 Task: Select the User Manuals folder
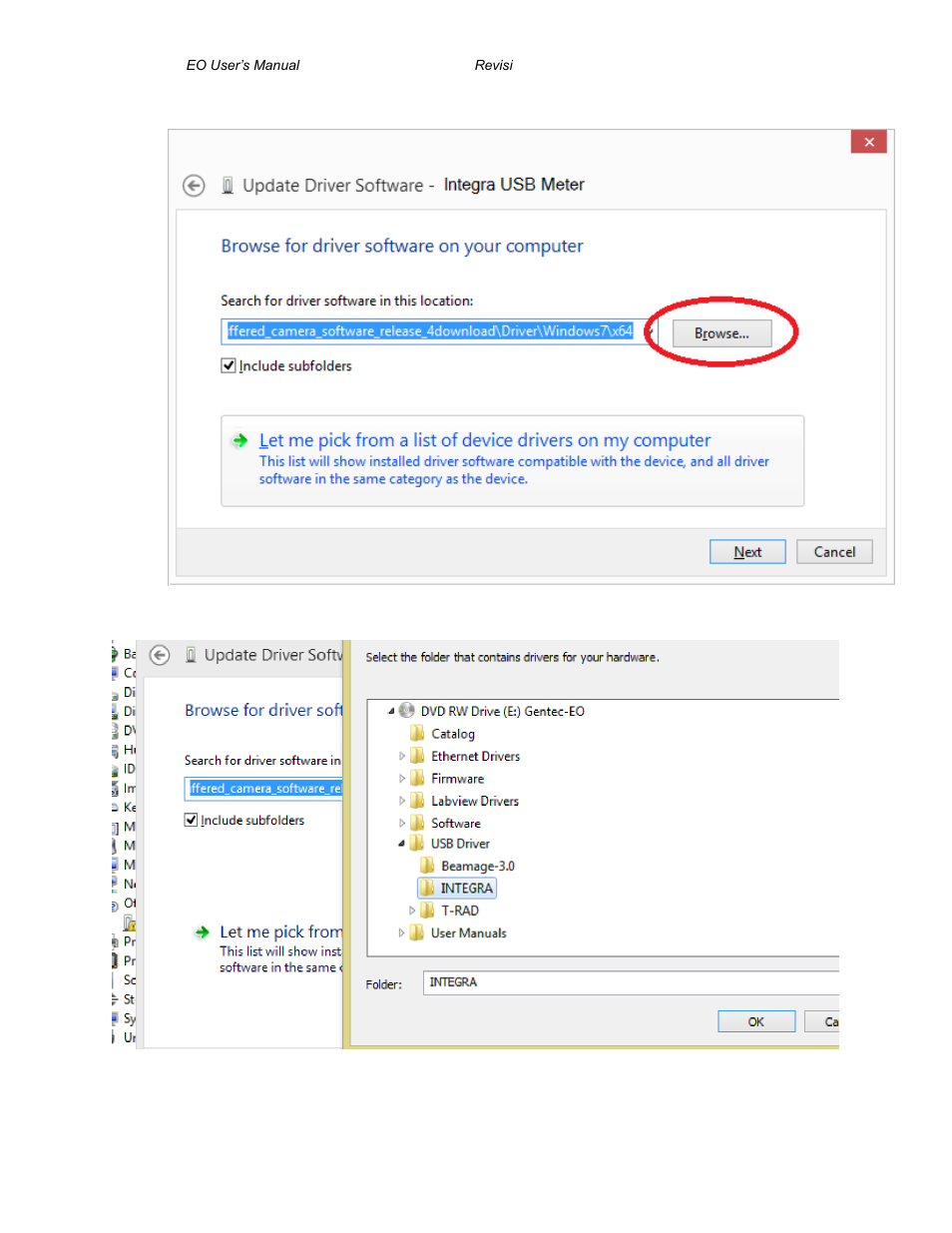469,933
